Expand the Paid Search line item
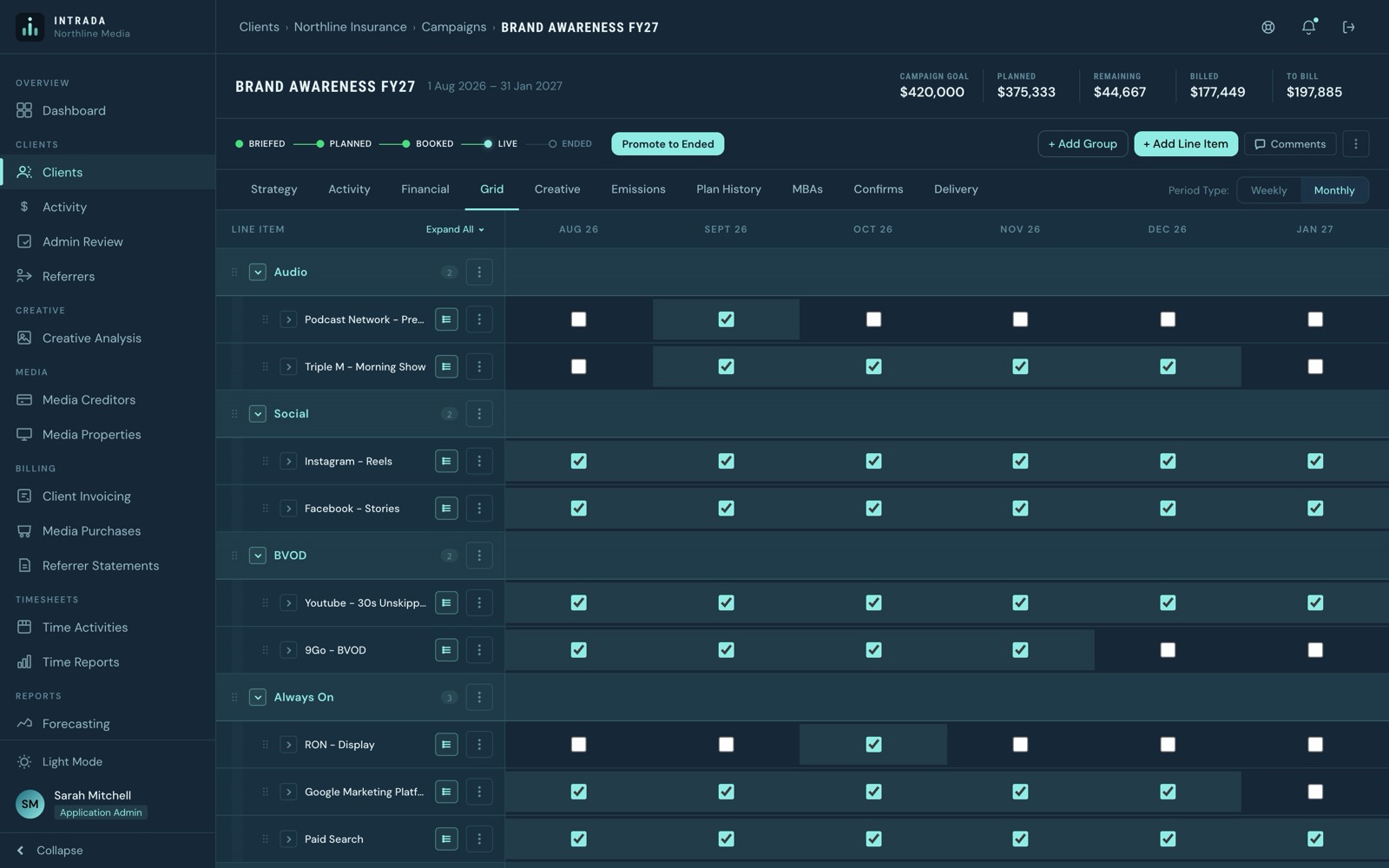 click(x=288, y=838)
